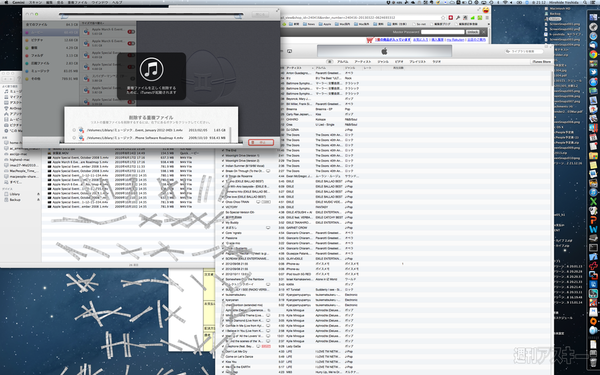Screen dimensions: 600x375
Task: Click the smiley face icon in Chrome's title bar
Action: click(x=486, y=10)
